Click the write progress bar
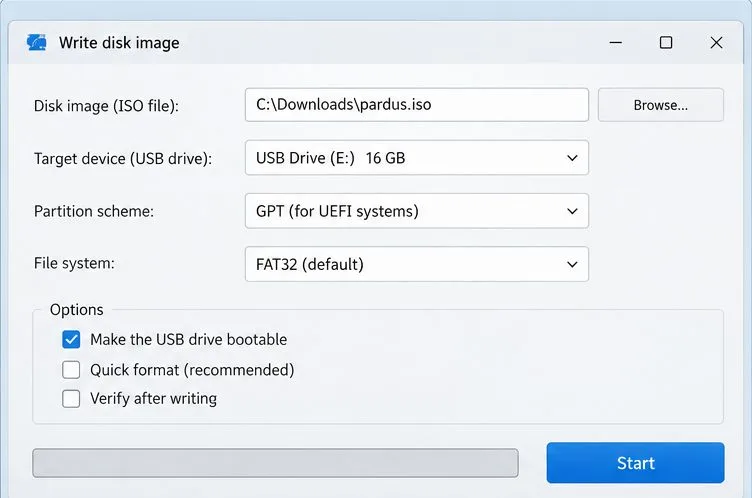 click(x=275, y=463)
